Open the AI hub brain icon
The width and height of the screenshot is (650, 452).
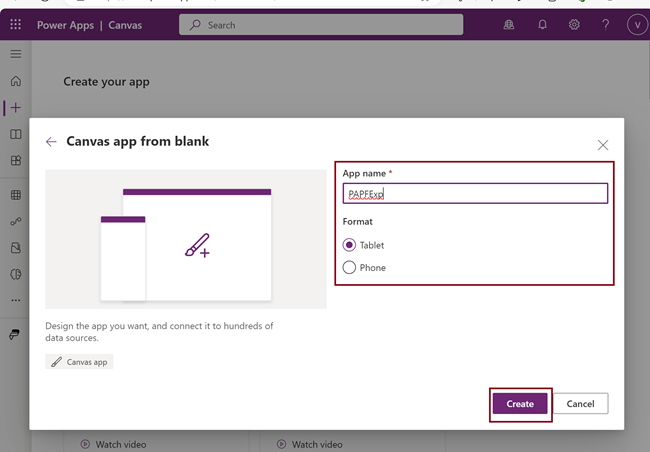[16, 274]
